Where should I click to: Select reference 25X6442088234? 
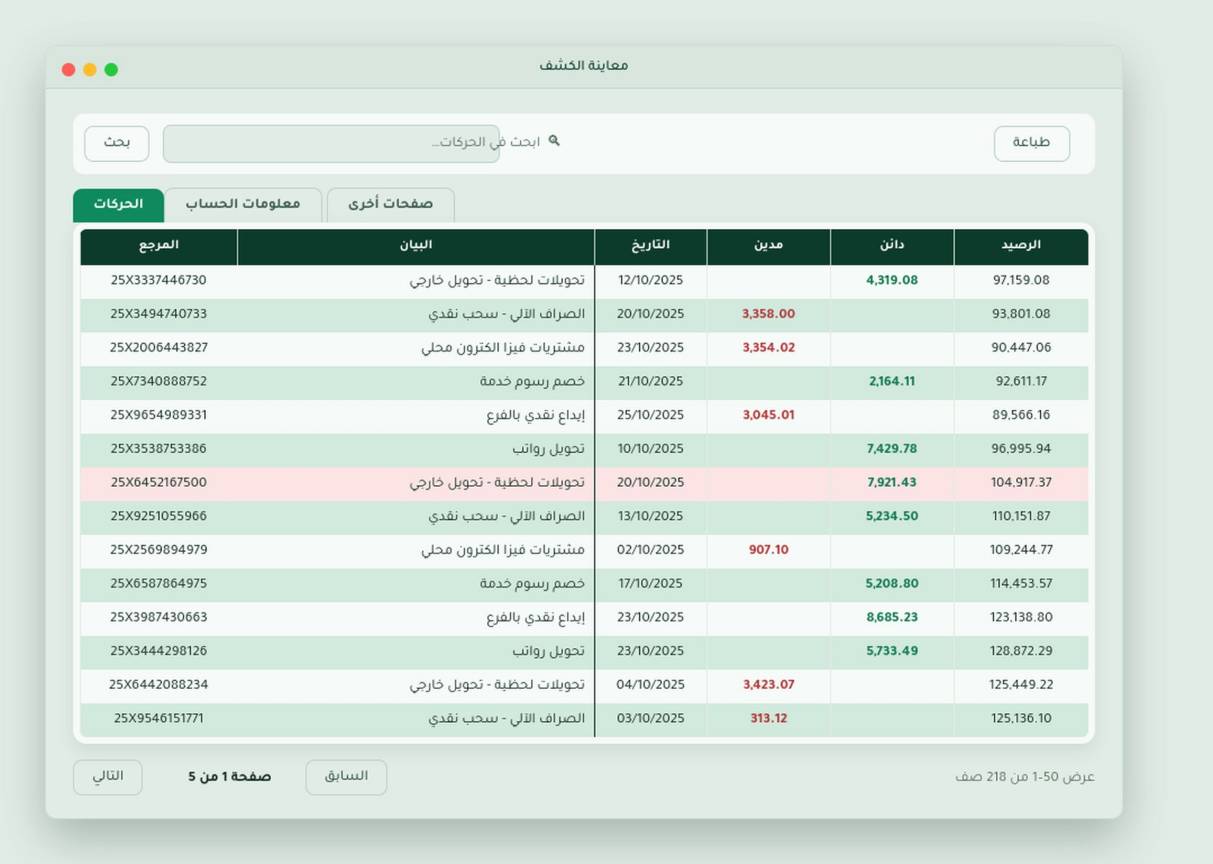tap(159, 685)
